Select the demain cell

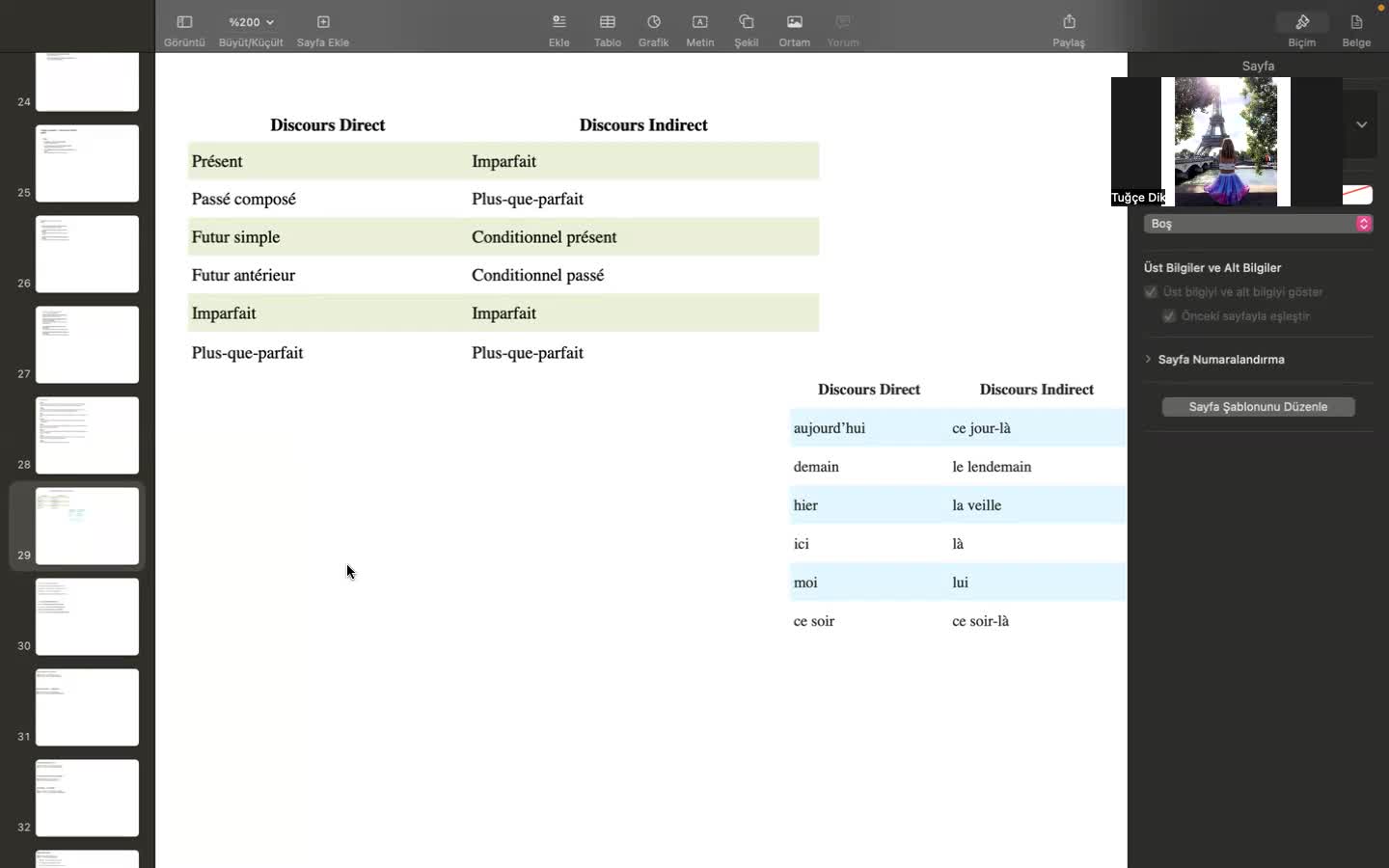[x=869, y=467]
